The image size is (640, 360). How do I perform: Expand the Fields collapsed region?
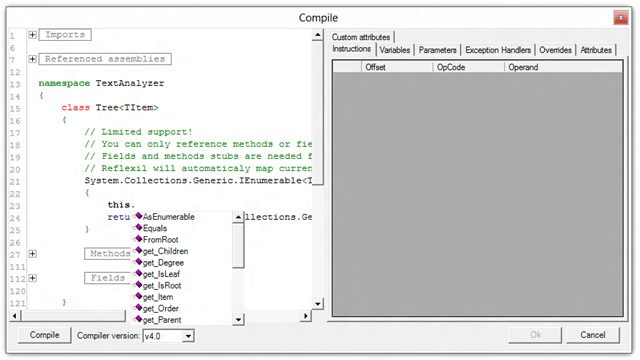click(32, 278)
